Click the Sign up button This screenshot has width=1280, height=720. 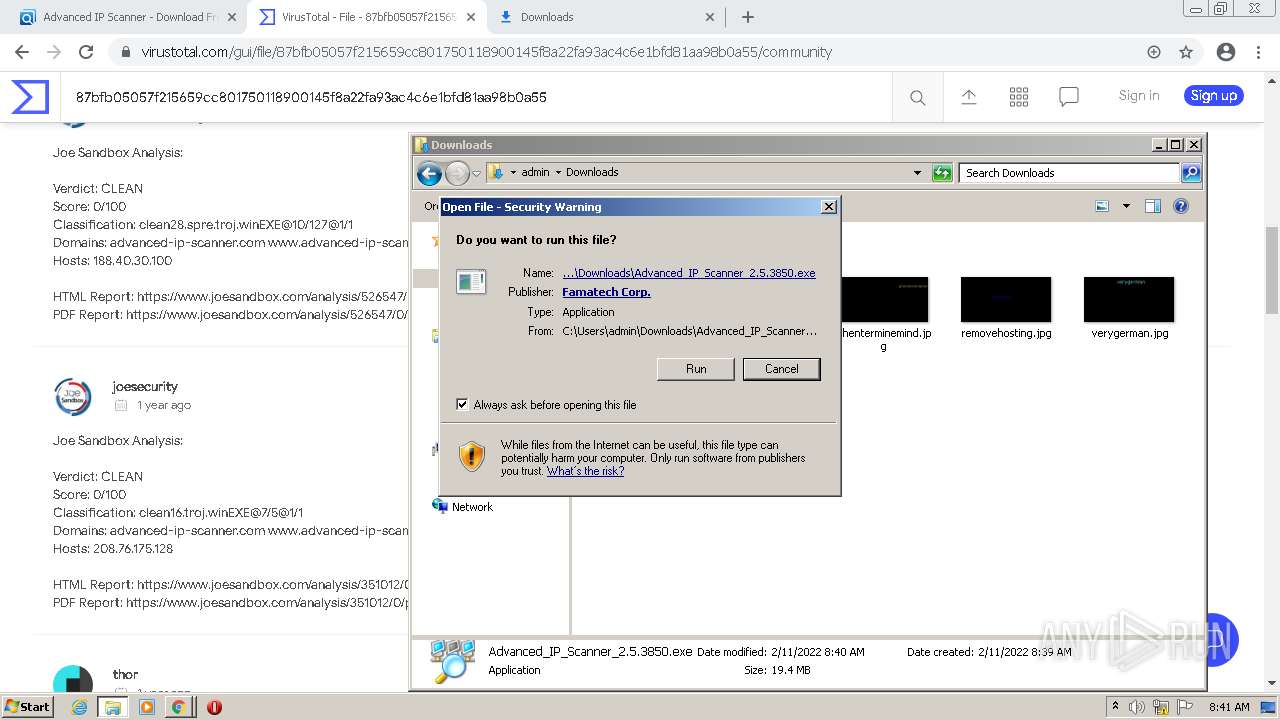[1214, 96]
